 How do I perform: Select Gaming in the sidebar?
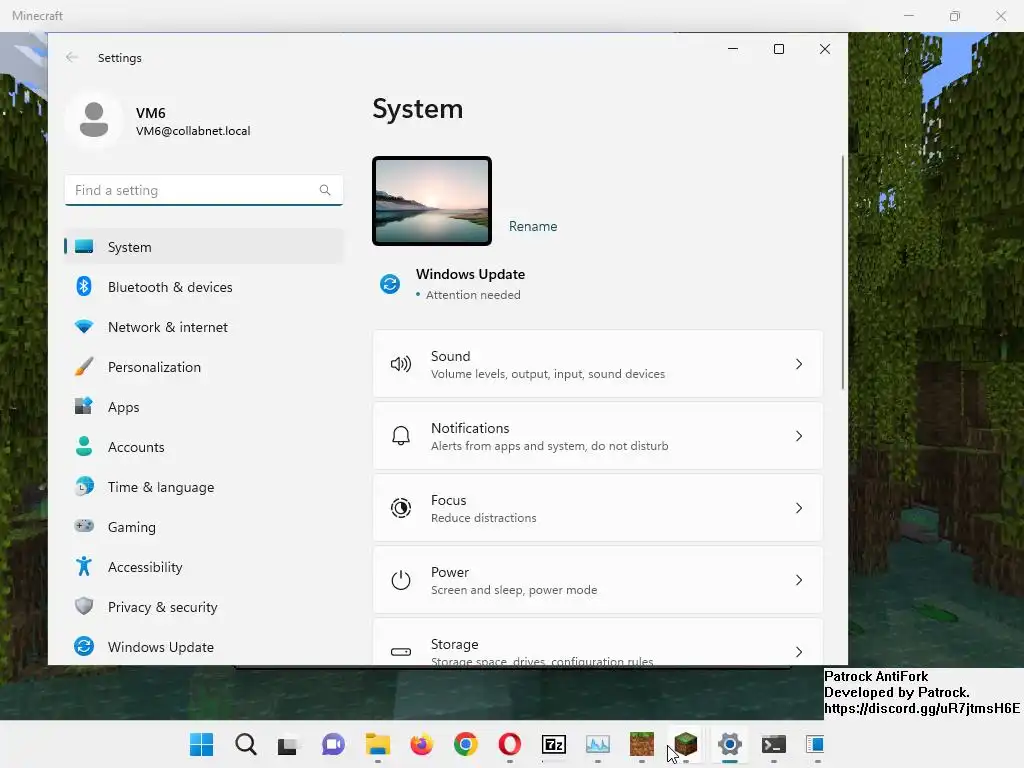point(204,526)
